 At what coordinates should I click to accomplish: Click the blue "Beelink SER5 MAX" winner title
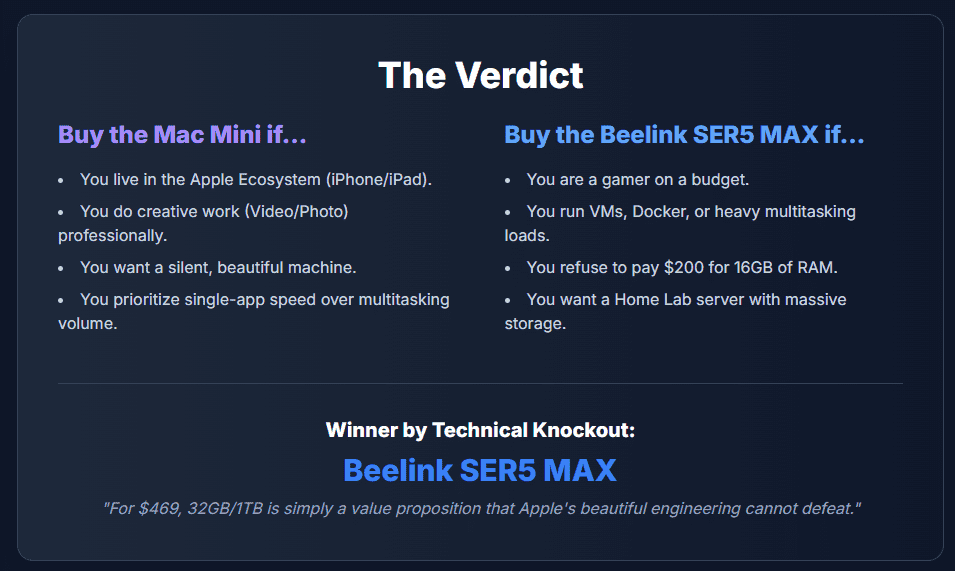(480, 470)
